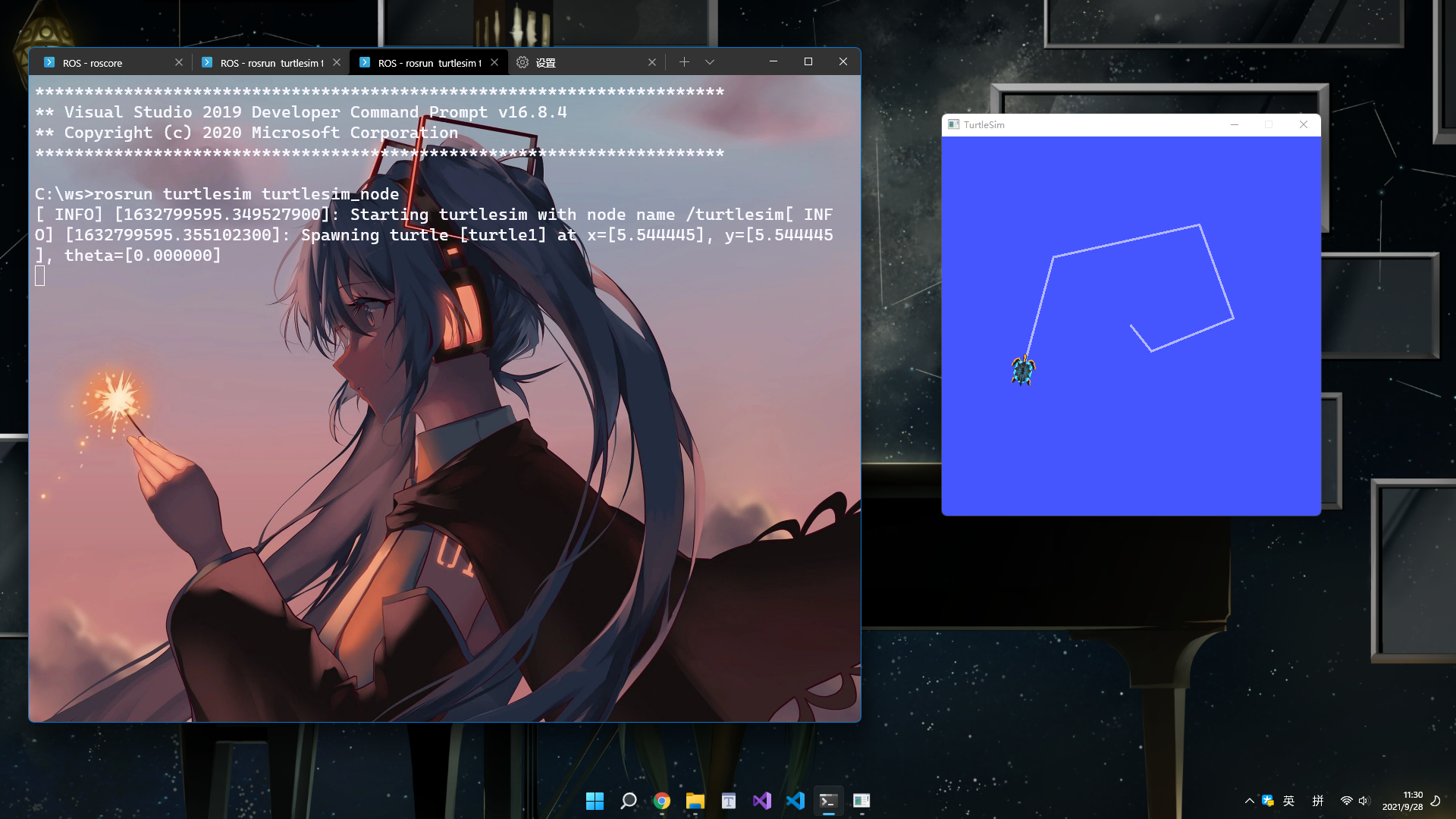Click the TurtleSim window title bar icon
Viewport: 1456px width, 819px height.
pyautogui.click(x=953, y=124)
